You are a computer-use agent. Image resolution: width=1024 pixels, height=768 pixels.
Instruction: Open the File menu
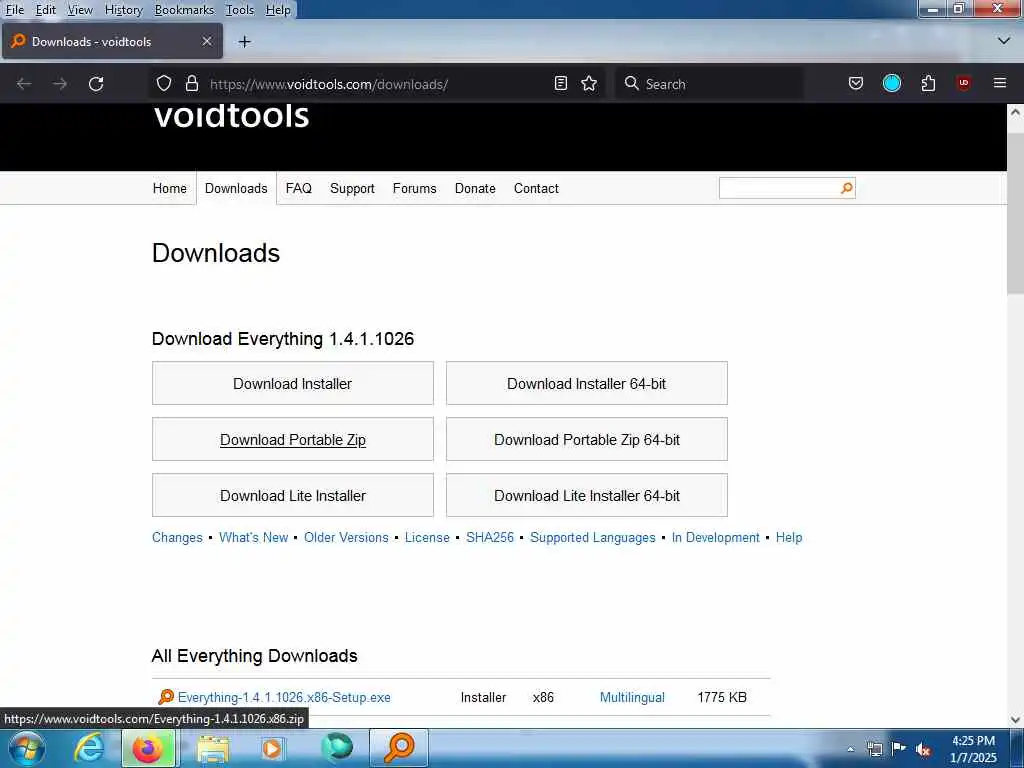[15, 10]
